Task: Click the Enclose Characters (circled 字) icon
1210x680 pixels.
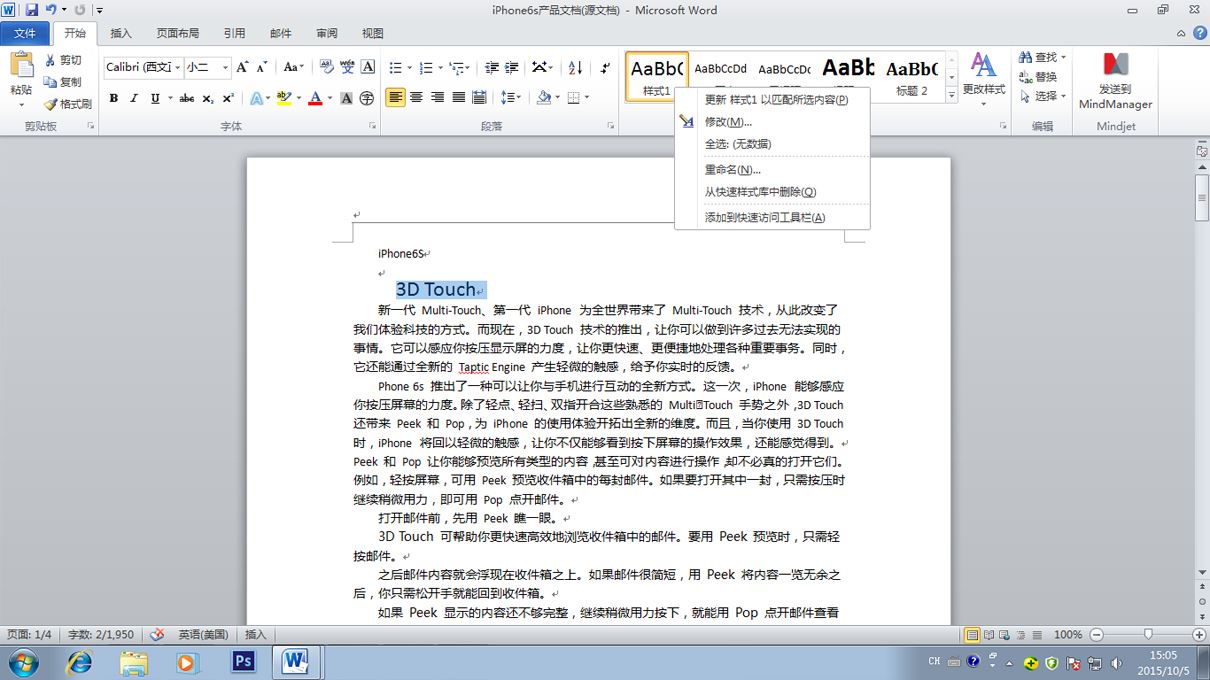Action: (367, 98)
